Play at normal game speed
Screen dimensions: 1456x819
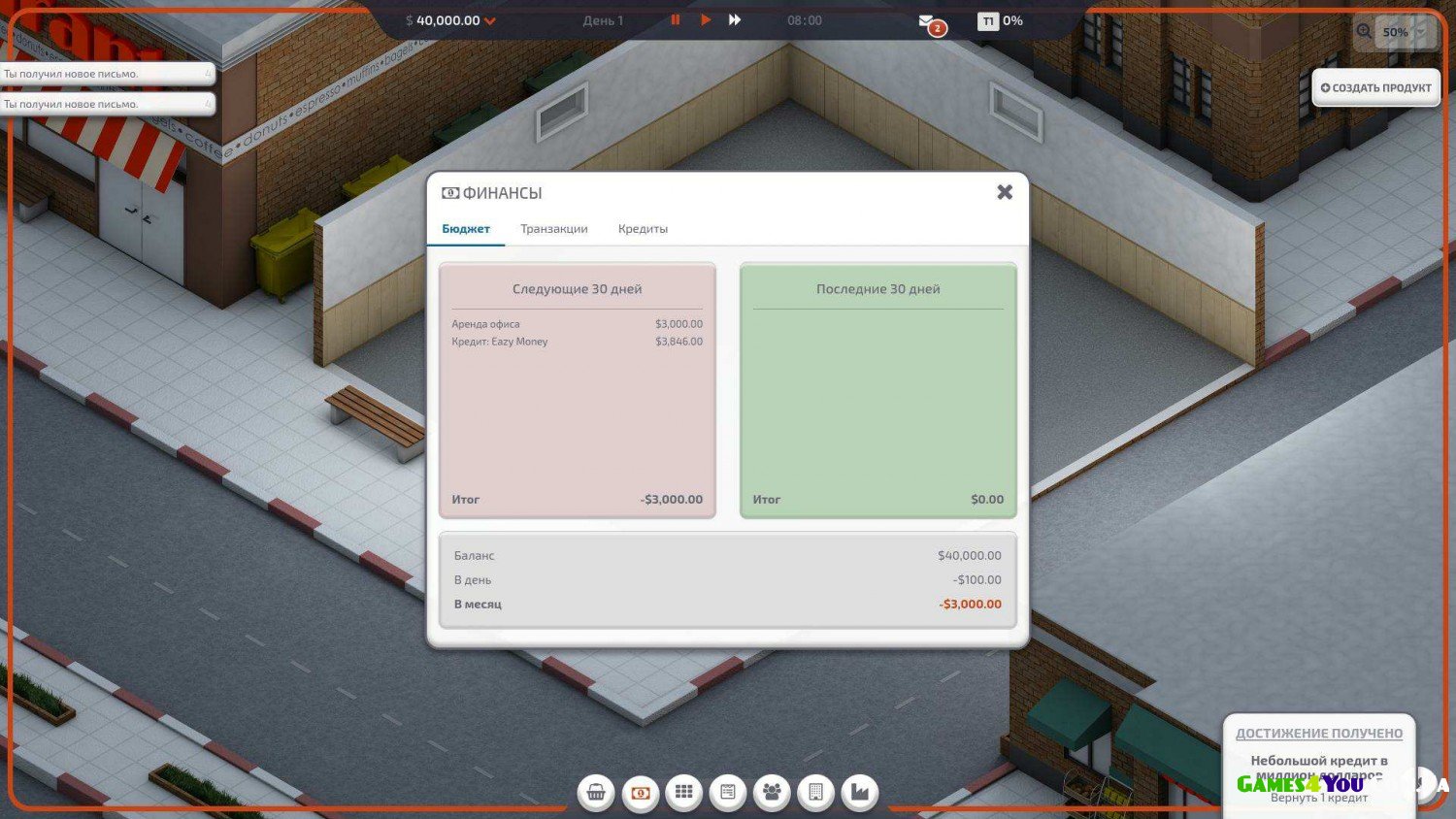706,20
